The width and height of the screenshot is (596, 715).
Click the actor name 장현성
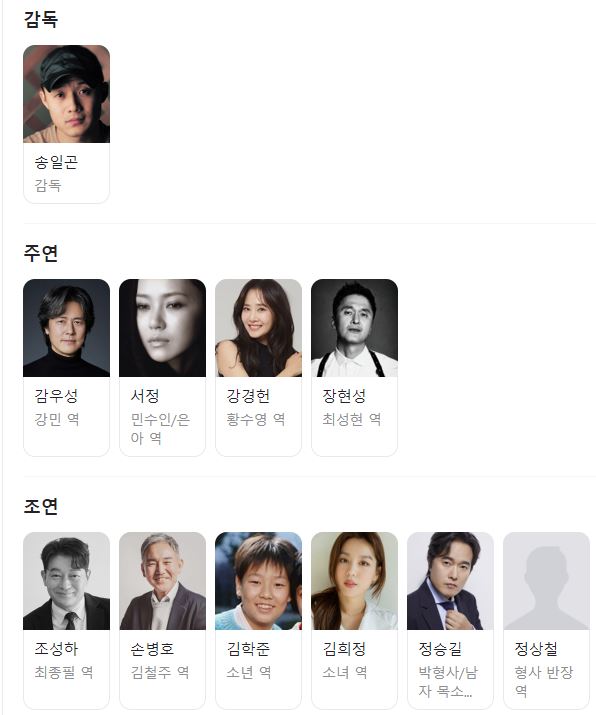[344, 396]
